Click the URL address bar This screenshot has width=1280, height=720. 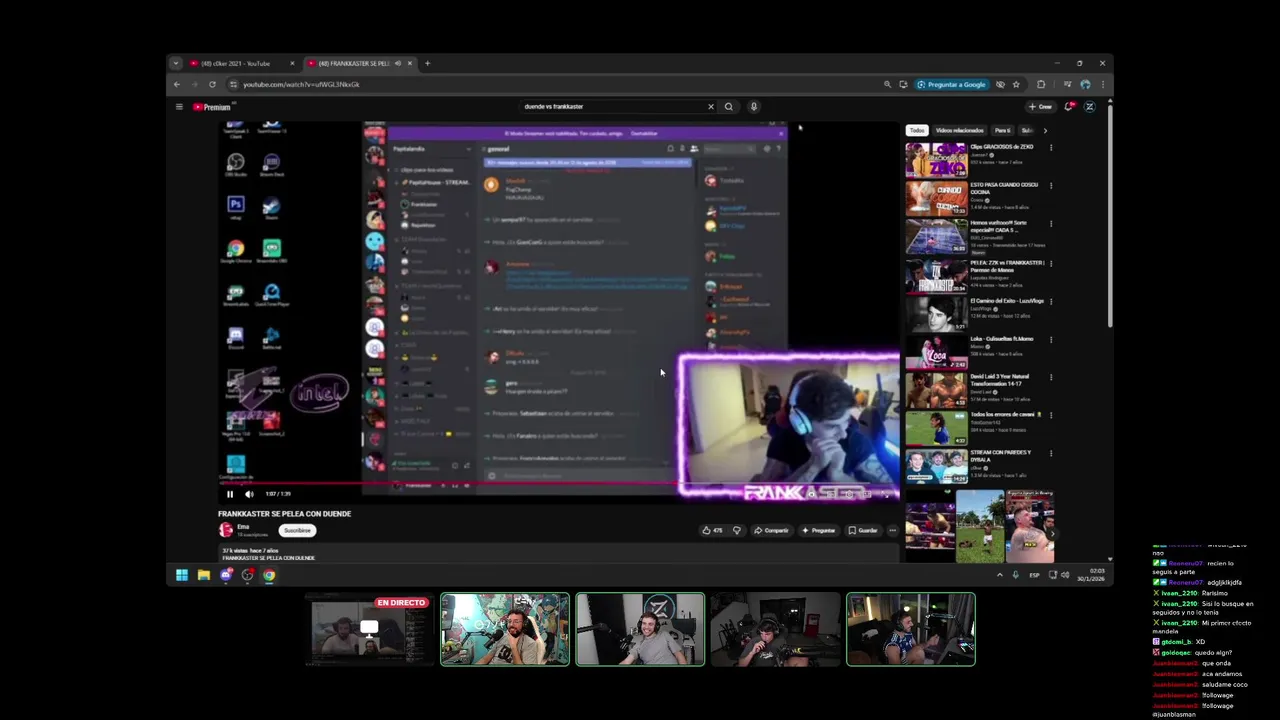tap(550, 84)
